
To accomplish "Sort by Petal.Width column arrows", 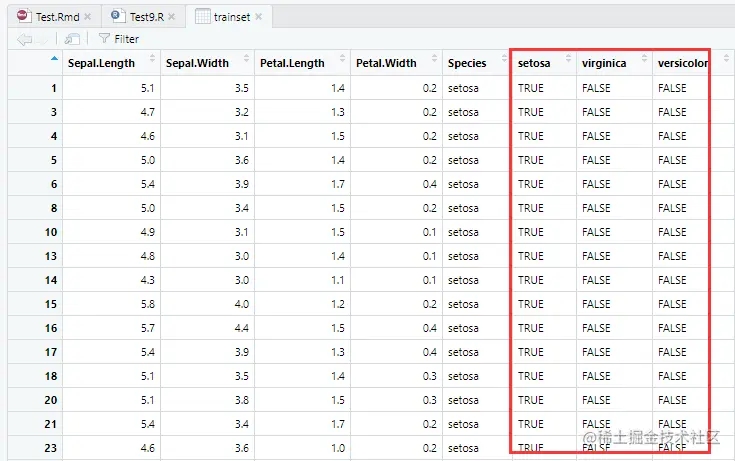I will [x=435, y=59].
